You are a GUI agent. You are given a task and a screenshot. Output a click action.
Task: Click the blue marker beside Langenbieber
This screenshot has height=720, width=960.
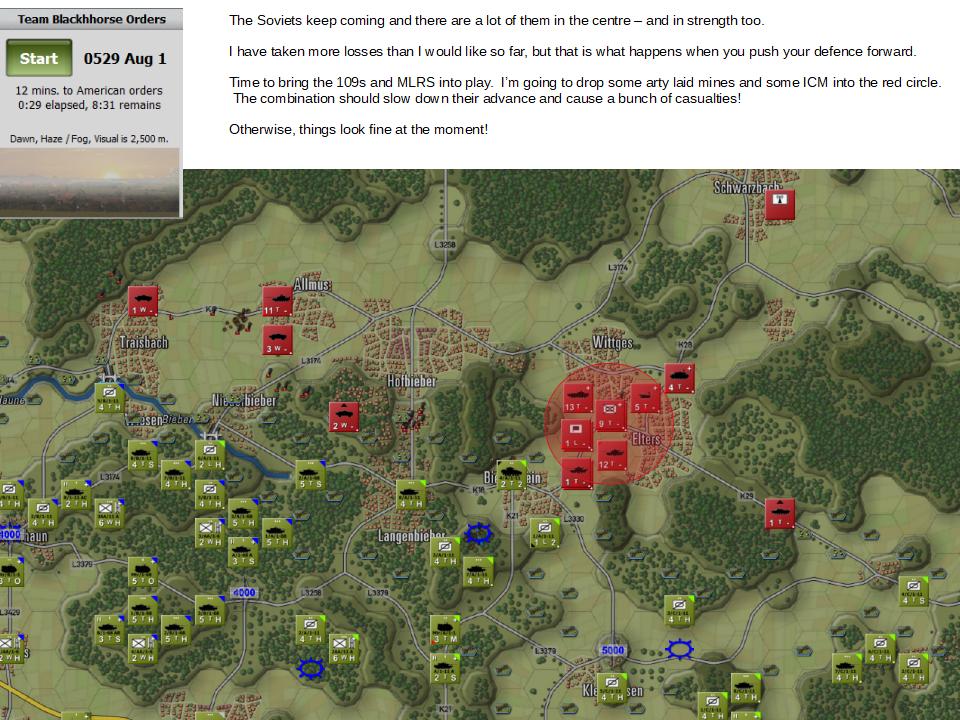(x=478, y=534)
